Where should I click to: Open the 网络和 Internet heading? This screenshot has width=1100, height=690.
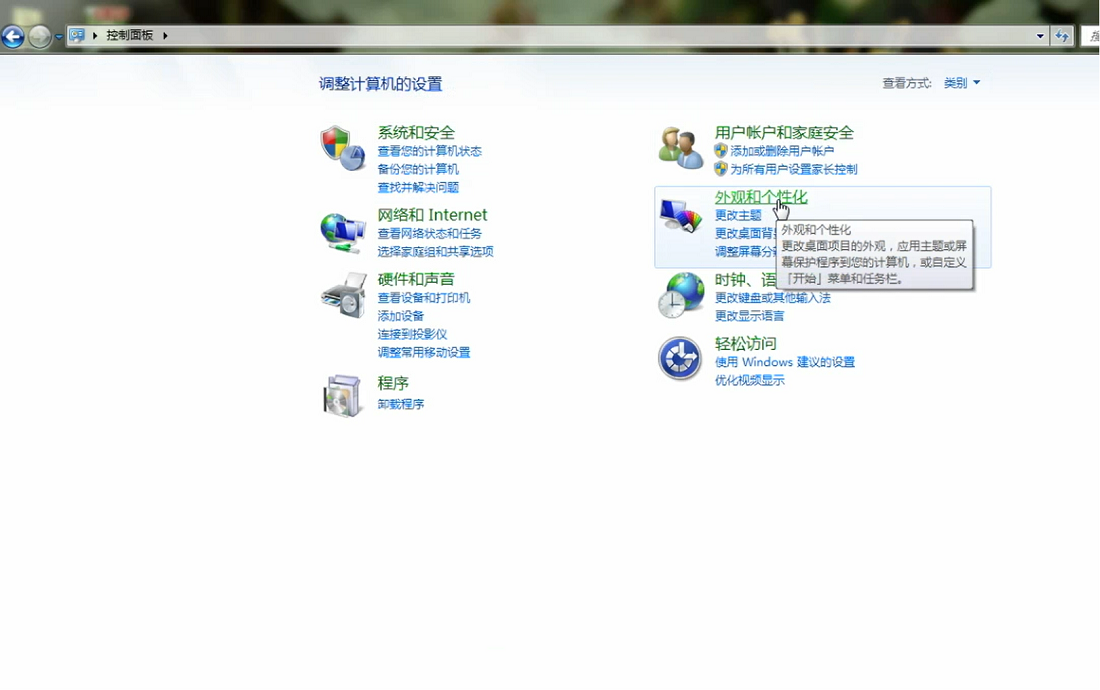432,215
